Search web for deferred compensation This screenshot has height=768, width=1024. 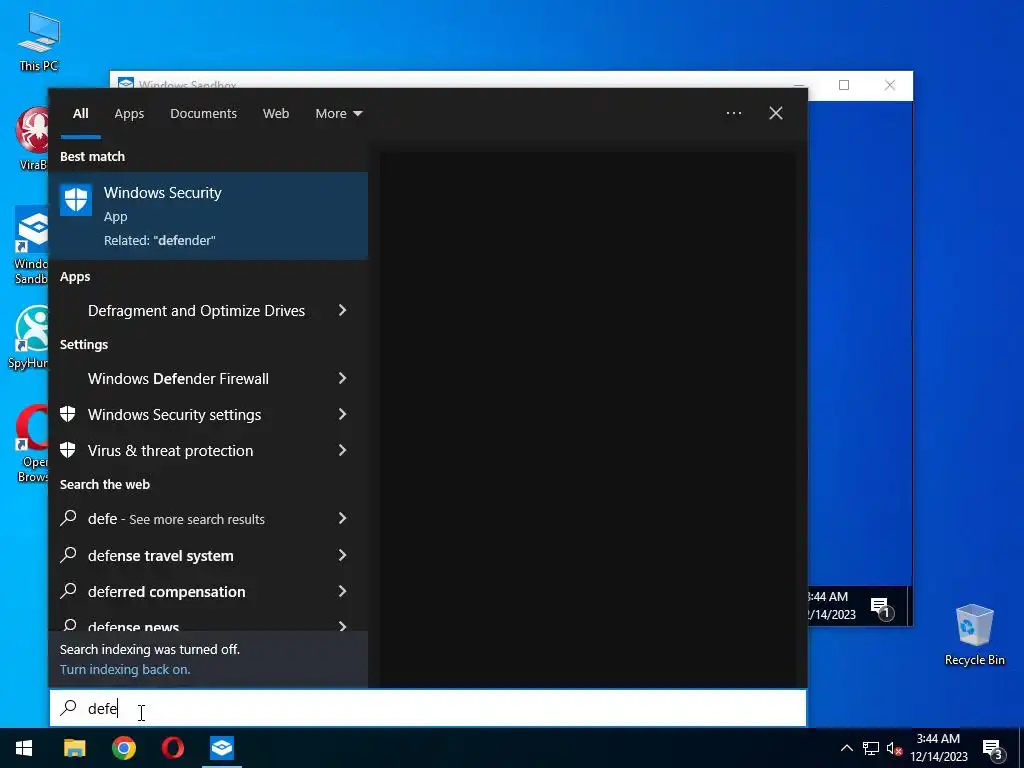[x=167, y=591]
